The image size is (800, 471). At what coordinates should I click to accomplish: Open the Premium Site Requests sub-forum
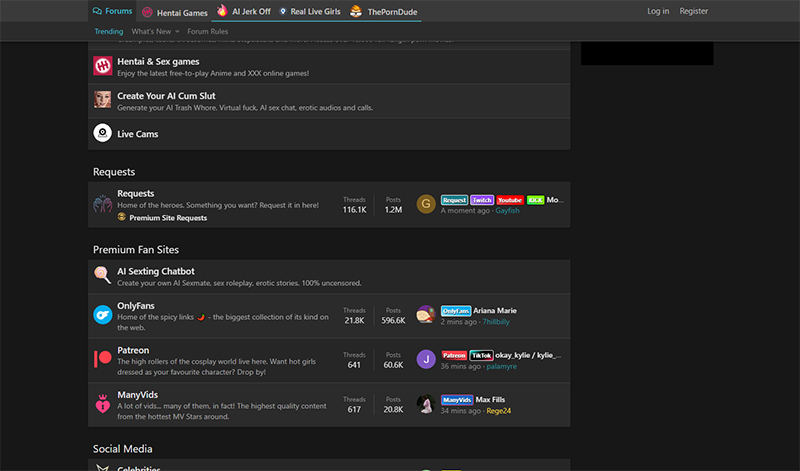click(x=168, y=218)
